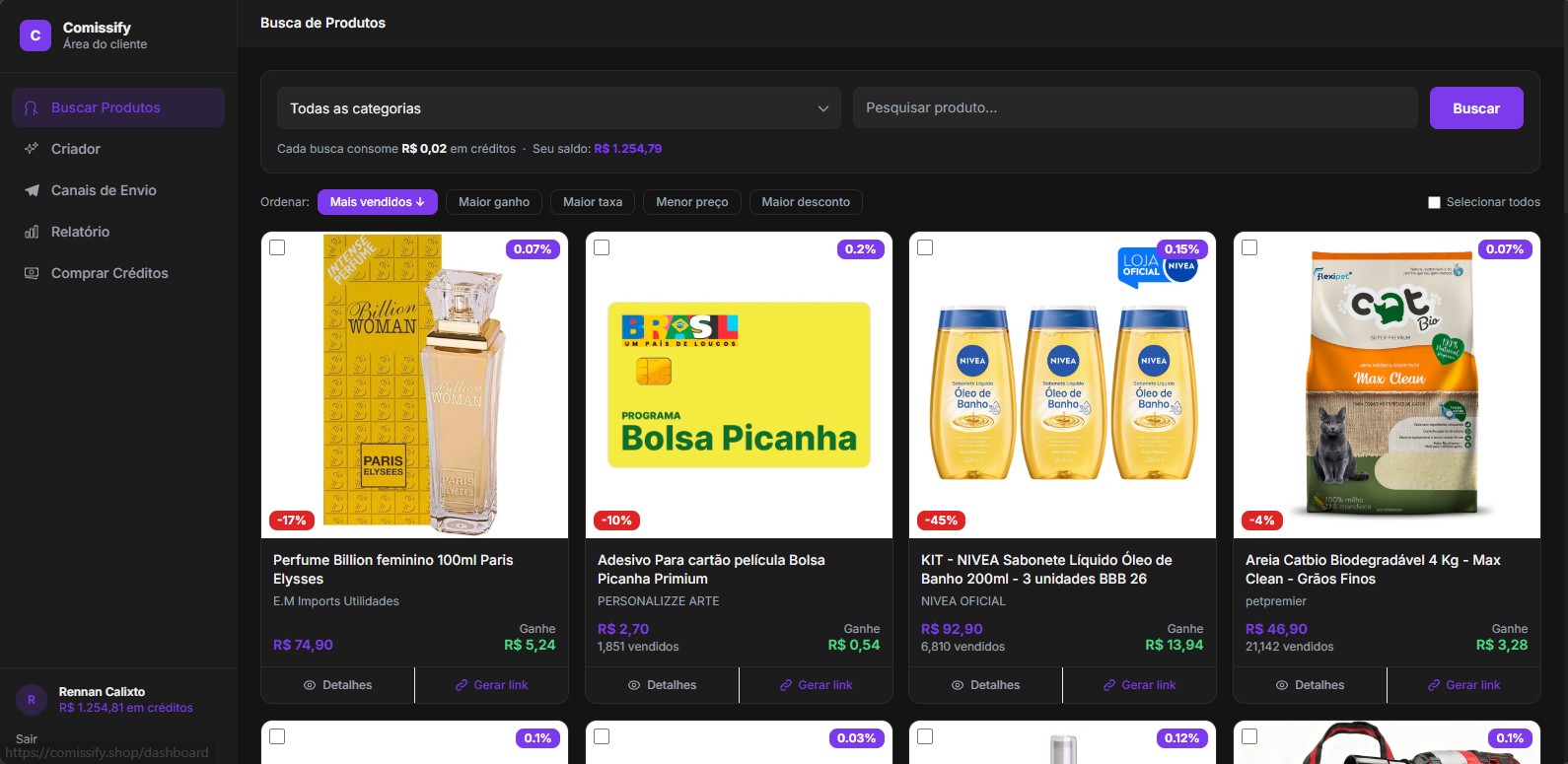Sort products by Maior ganho
Viewport: 1568px width, 764px height.
[x=494, y=202]
